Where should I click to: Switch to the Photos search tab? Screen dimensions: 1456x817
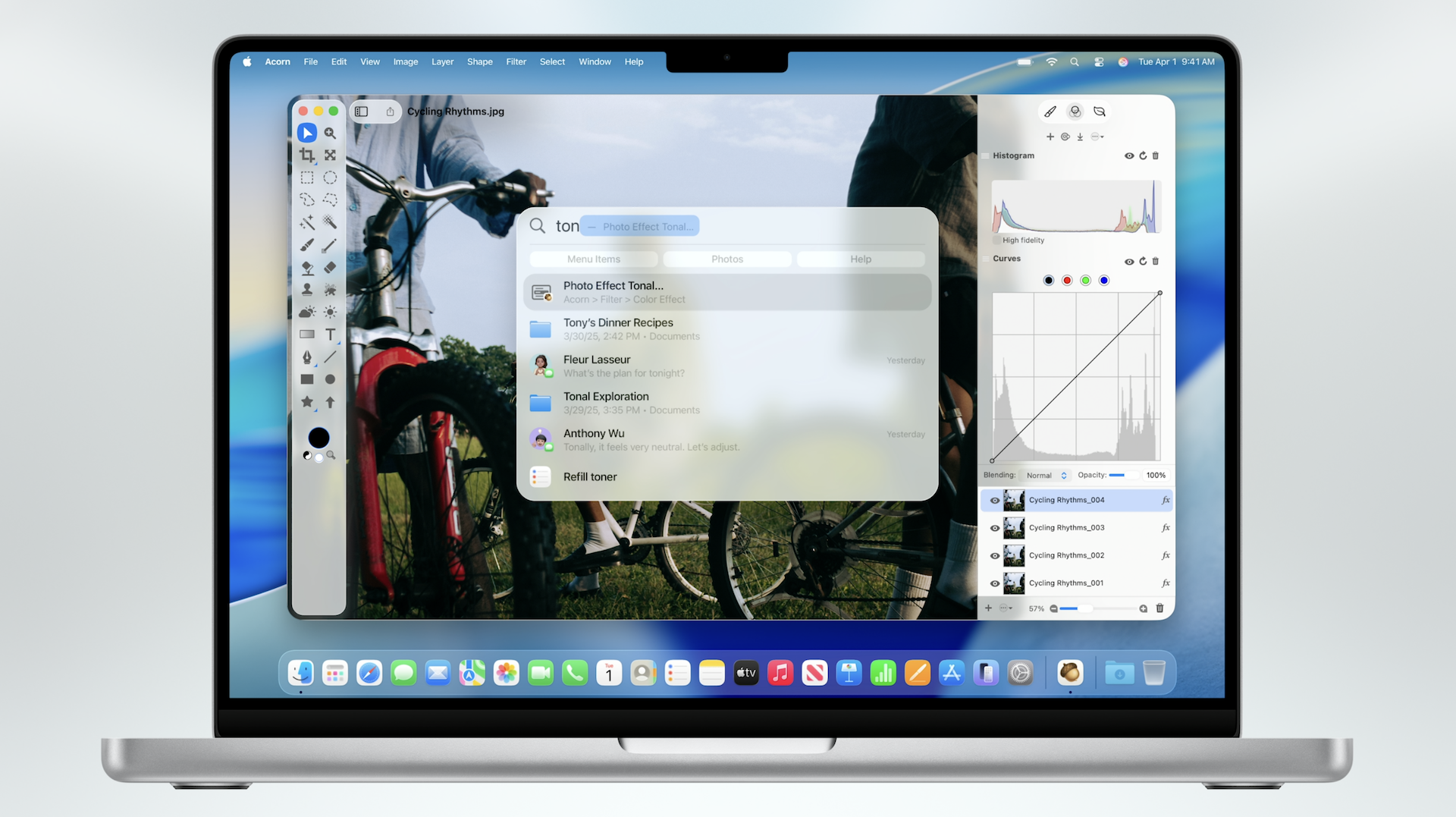[x=726, y=259]
